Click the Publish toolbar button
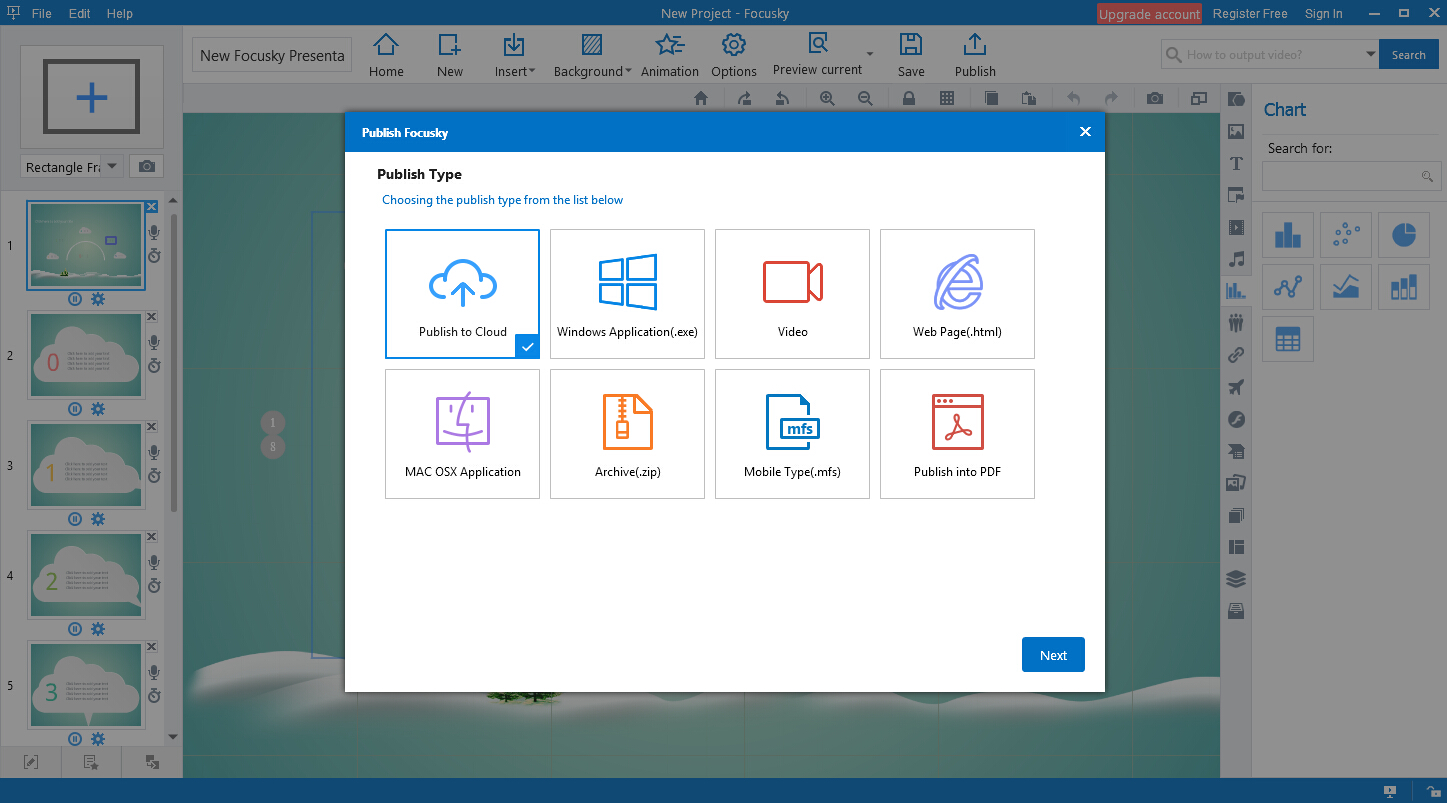 point(975,55)
